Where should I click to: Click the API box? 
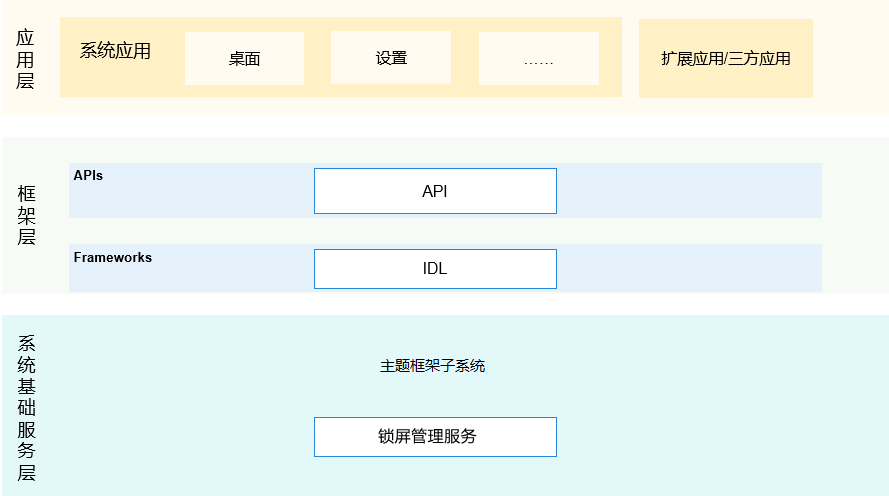point(435,191)
